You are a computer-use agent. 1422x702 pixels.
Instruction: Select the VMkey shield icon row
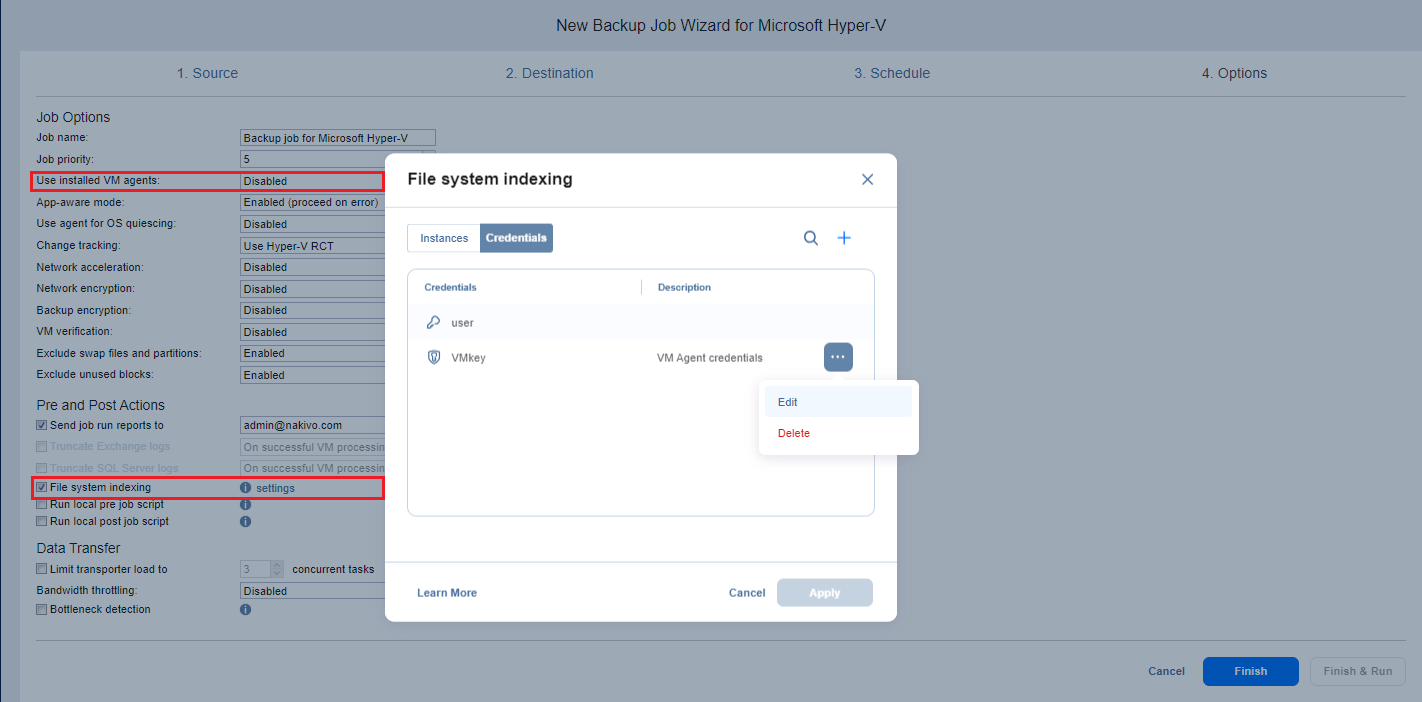tap(434, 357)
